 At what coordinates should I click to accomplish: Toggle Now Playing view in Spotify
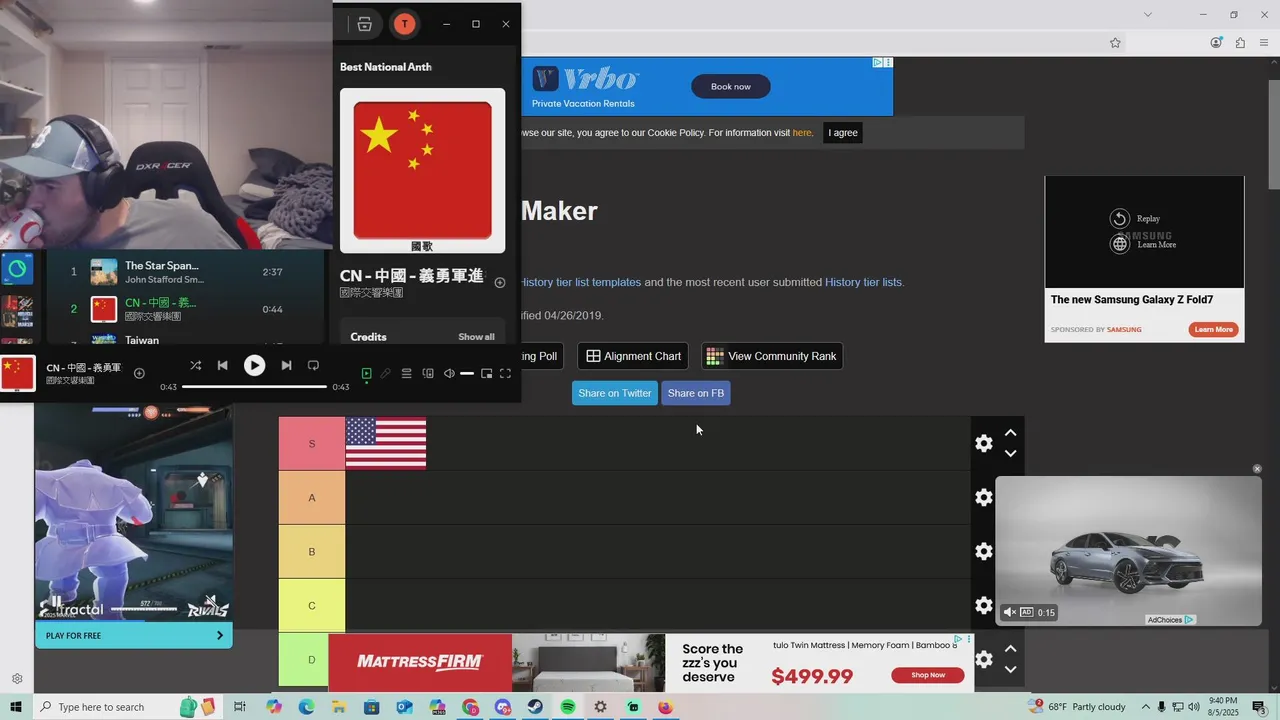366,373
